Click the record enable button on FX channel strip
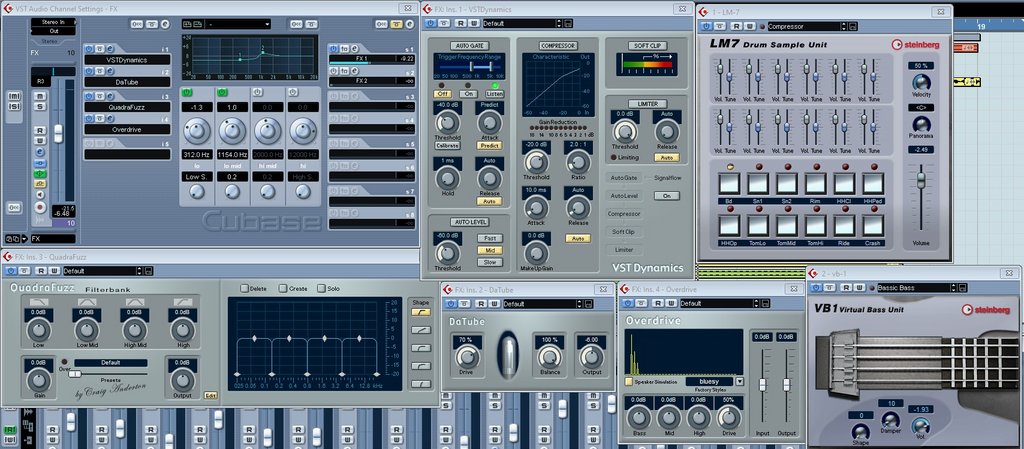1024x449 pixels. coord(40,206)
